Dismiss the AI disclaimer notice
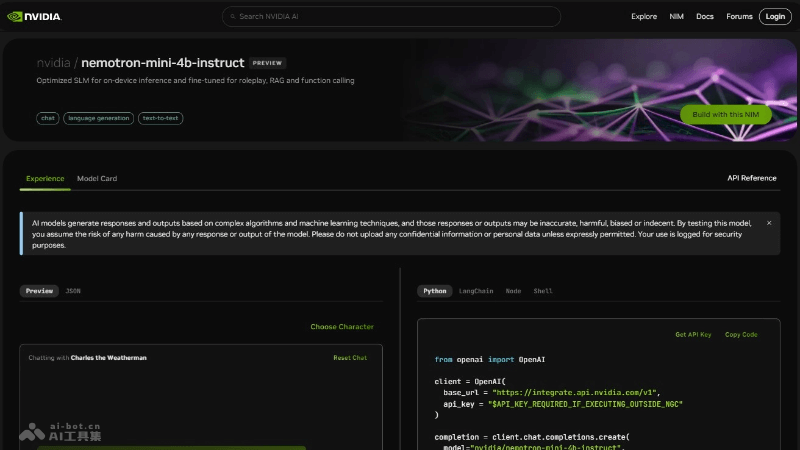 tap(769, 223)
